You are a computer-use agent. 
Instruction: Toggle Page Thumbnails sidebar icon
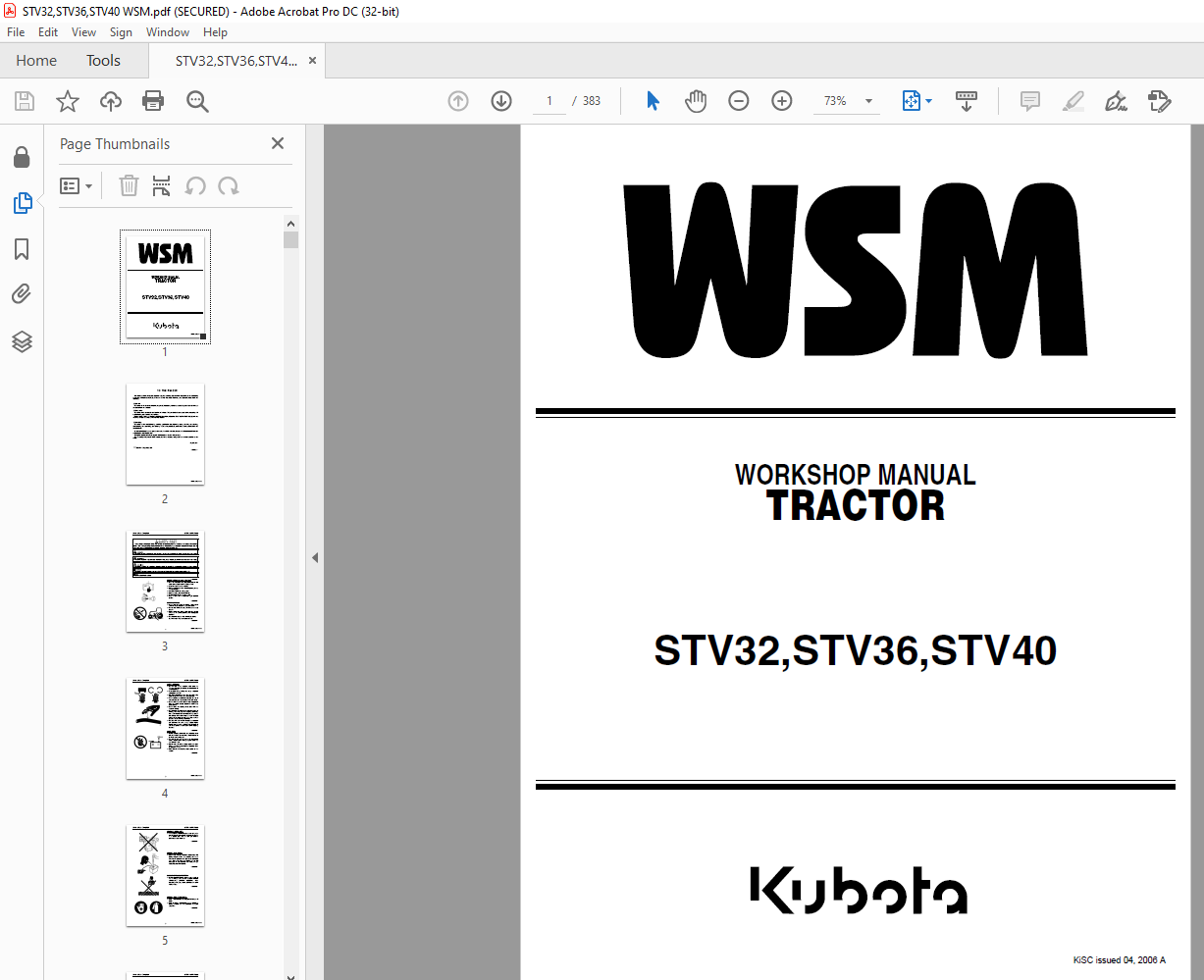(22, 203)
